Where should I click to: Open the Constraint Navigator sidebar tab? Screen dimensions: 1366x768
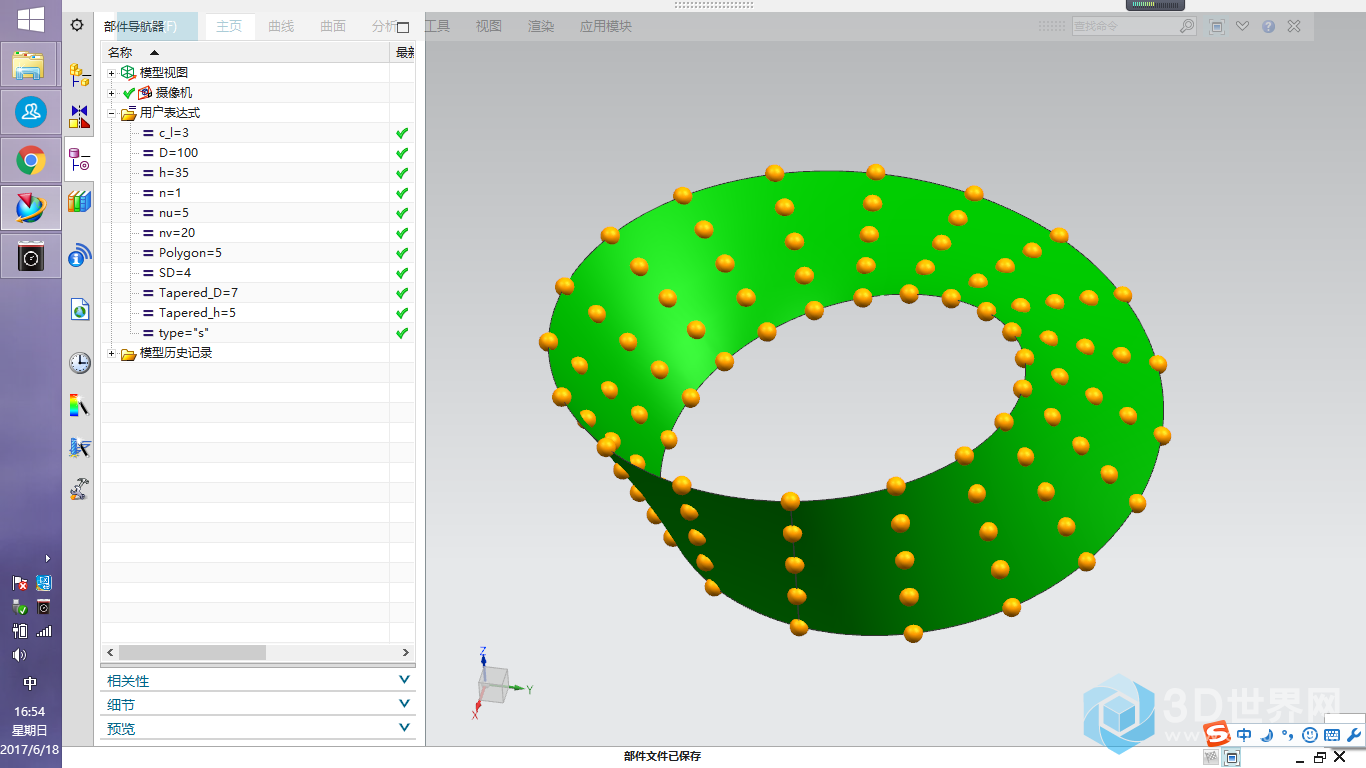click(80, 117)
